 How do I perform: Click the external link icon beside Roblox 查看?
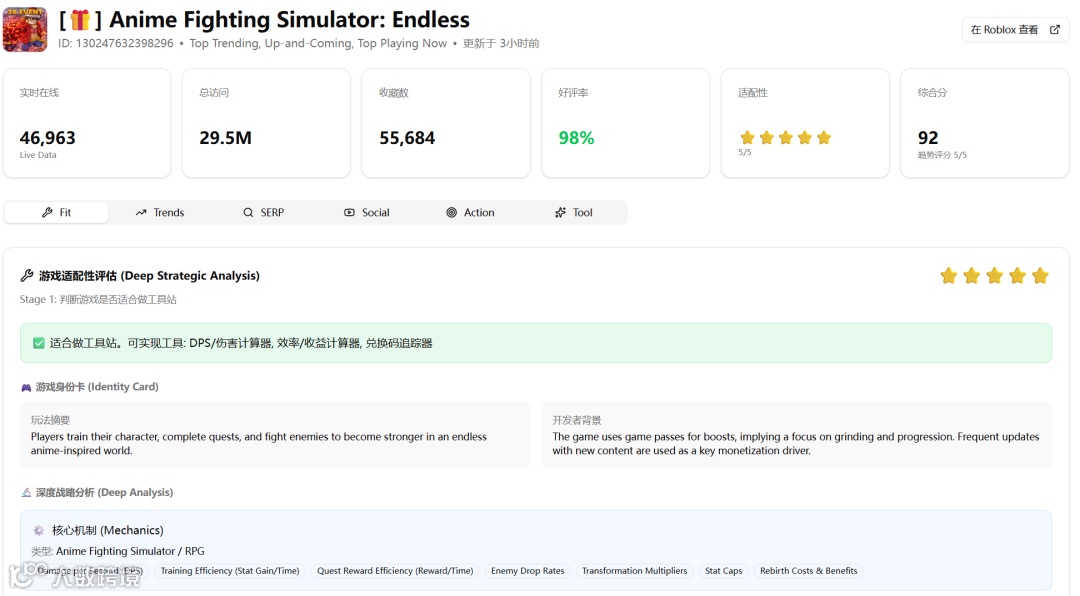[x=1055, y=30]
